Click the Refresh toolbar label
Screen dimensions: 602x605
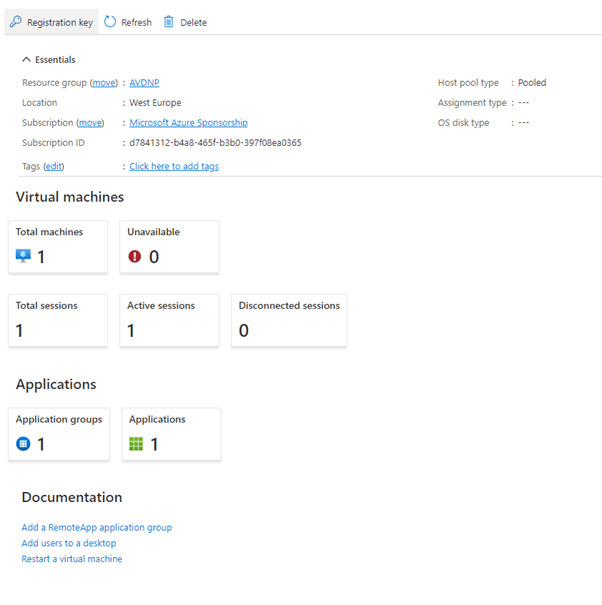coord(137,22)
